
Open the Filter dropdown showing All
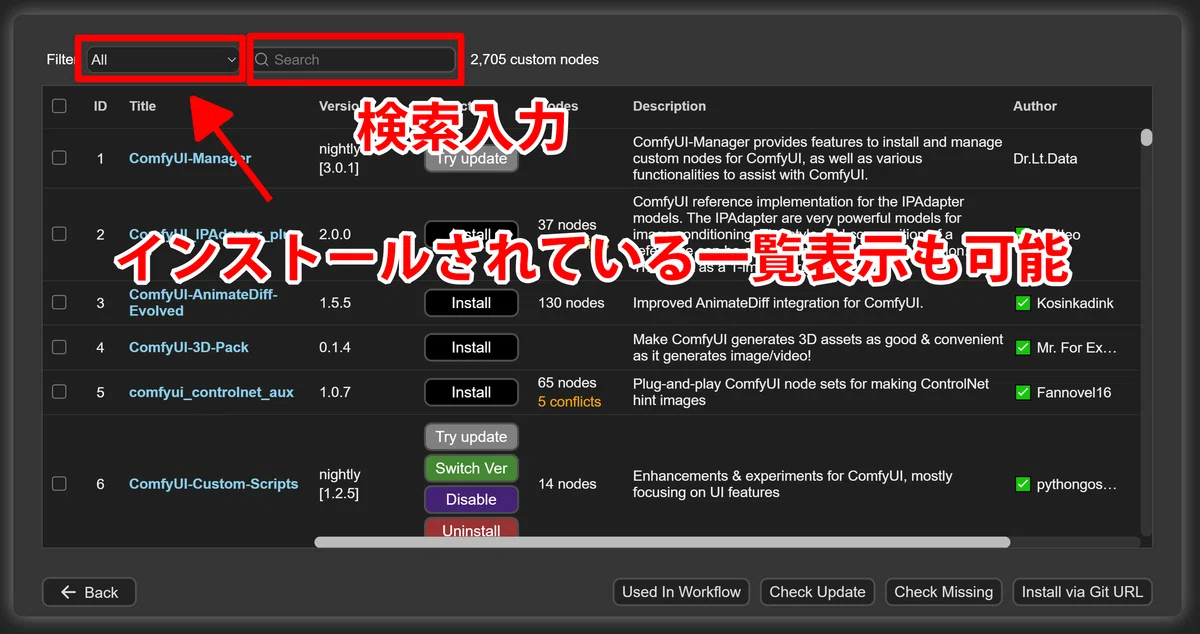click(163, 60)
